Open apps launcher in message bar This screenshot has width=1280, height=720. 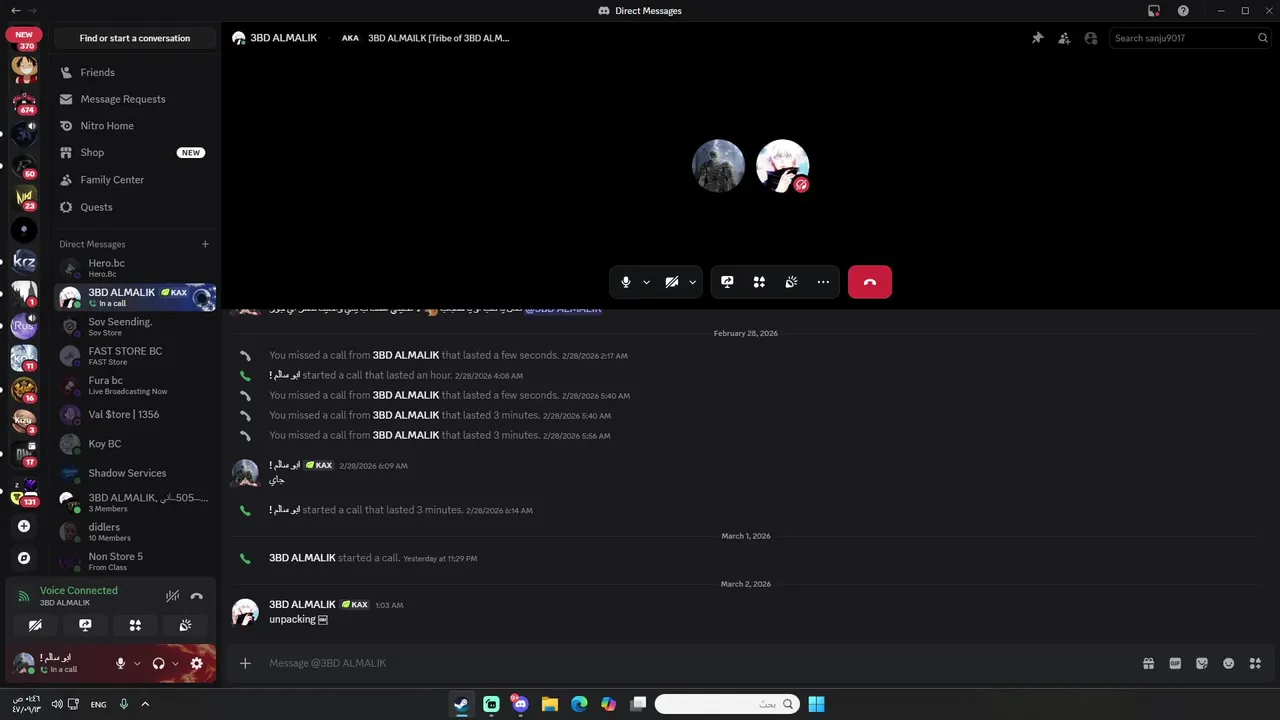pos(1255,663)
